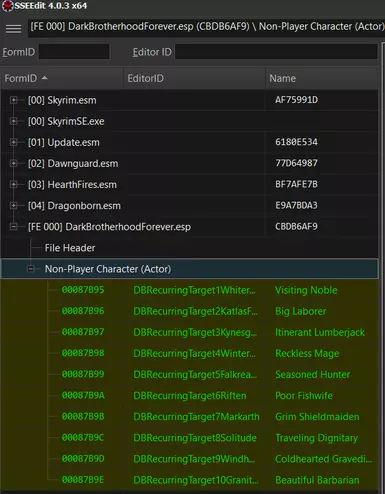Collapse the Non-Player Character (Actor) group
The width and height of the screenshot is (385, 494).
pyautogui.click(x=31, y=269)
